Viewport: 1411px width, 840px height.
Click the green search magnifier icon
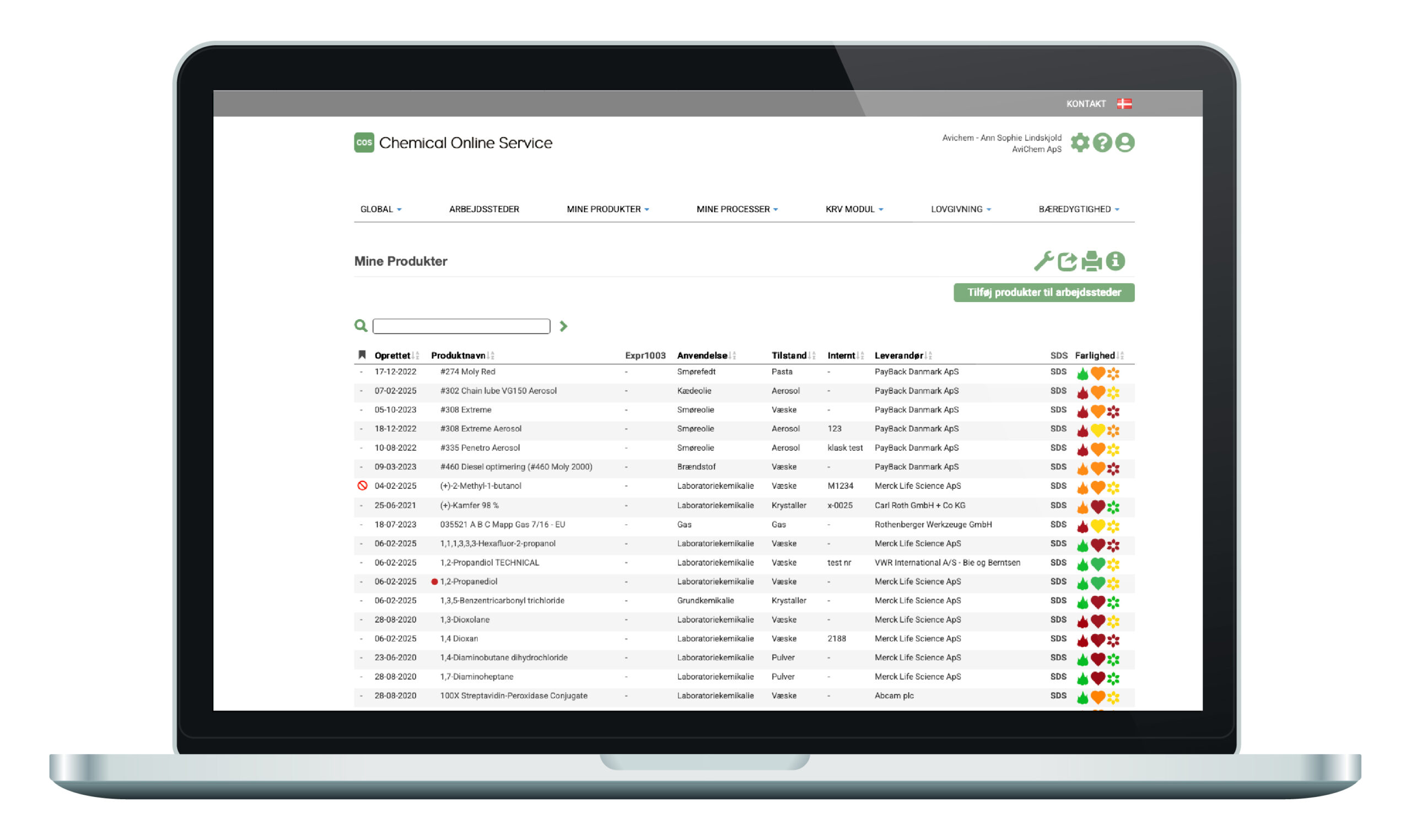360,325
